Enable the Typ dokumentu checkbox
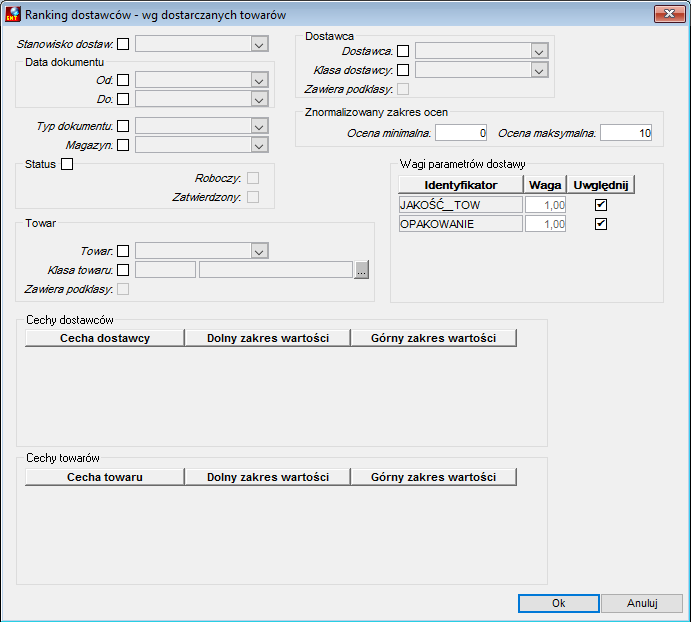691x622 pixels. [x=123, y=126]
